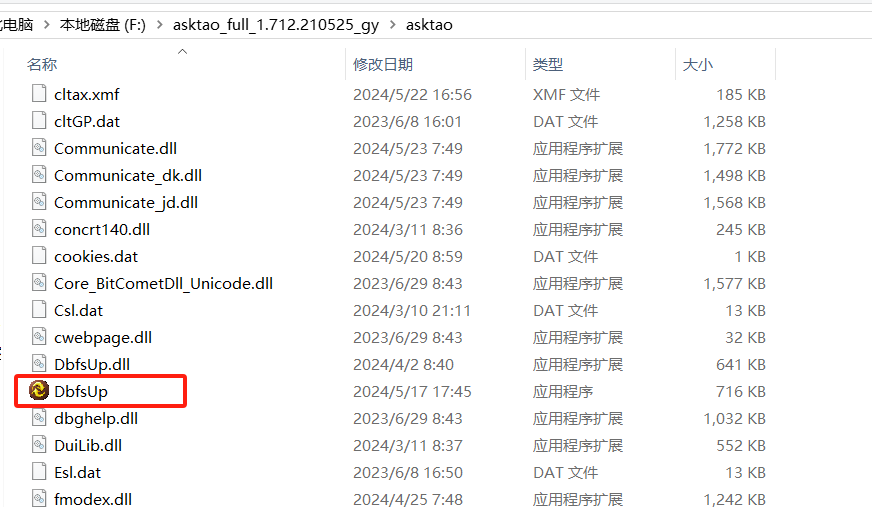Select the DbfsUp application icon
Screen dimensions: 872x507
tap(39, 390)
